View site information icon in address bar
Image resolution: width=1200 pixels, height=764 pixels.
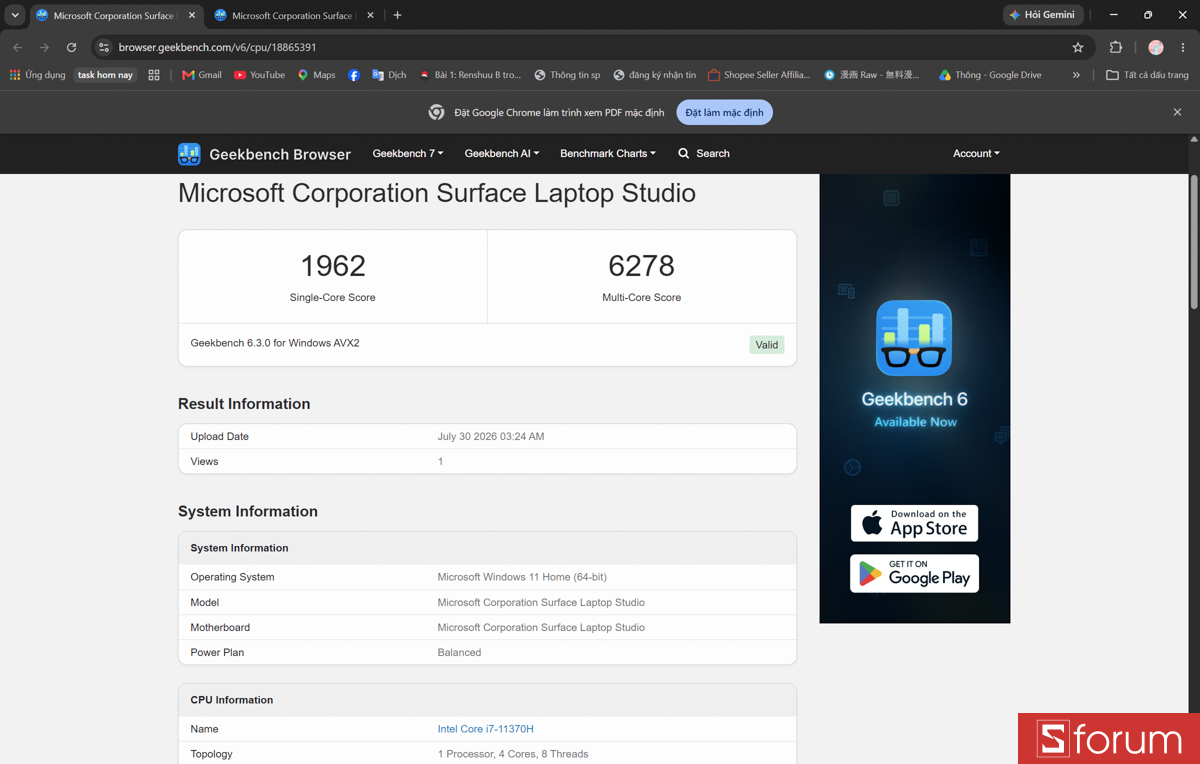(104, 47)
